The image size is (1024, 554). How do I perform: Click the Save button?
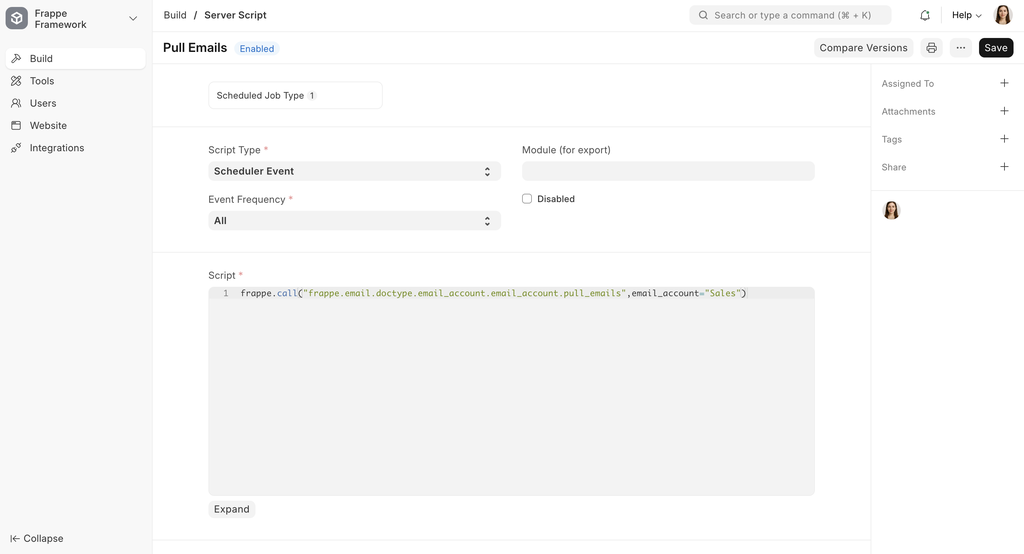click(x=995, y=48)
